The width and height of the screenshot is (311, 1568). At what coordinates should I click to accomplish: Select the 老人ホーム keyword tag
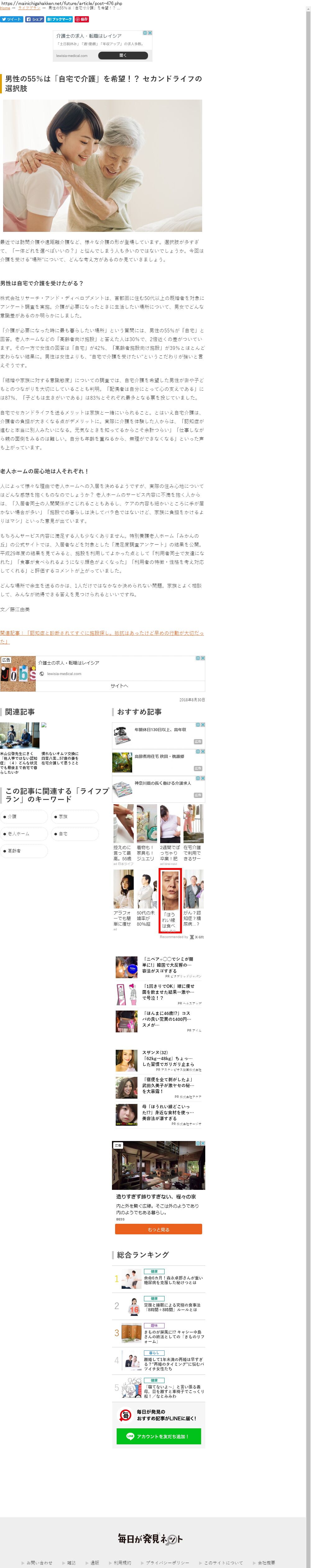(x=24, y=833)
